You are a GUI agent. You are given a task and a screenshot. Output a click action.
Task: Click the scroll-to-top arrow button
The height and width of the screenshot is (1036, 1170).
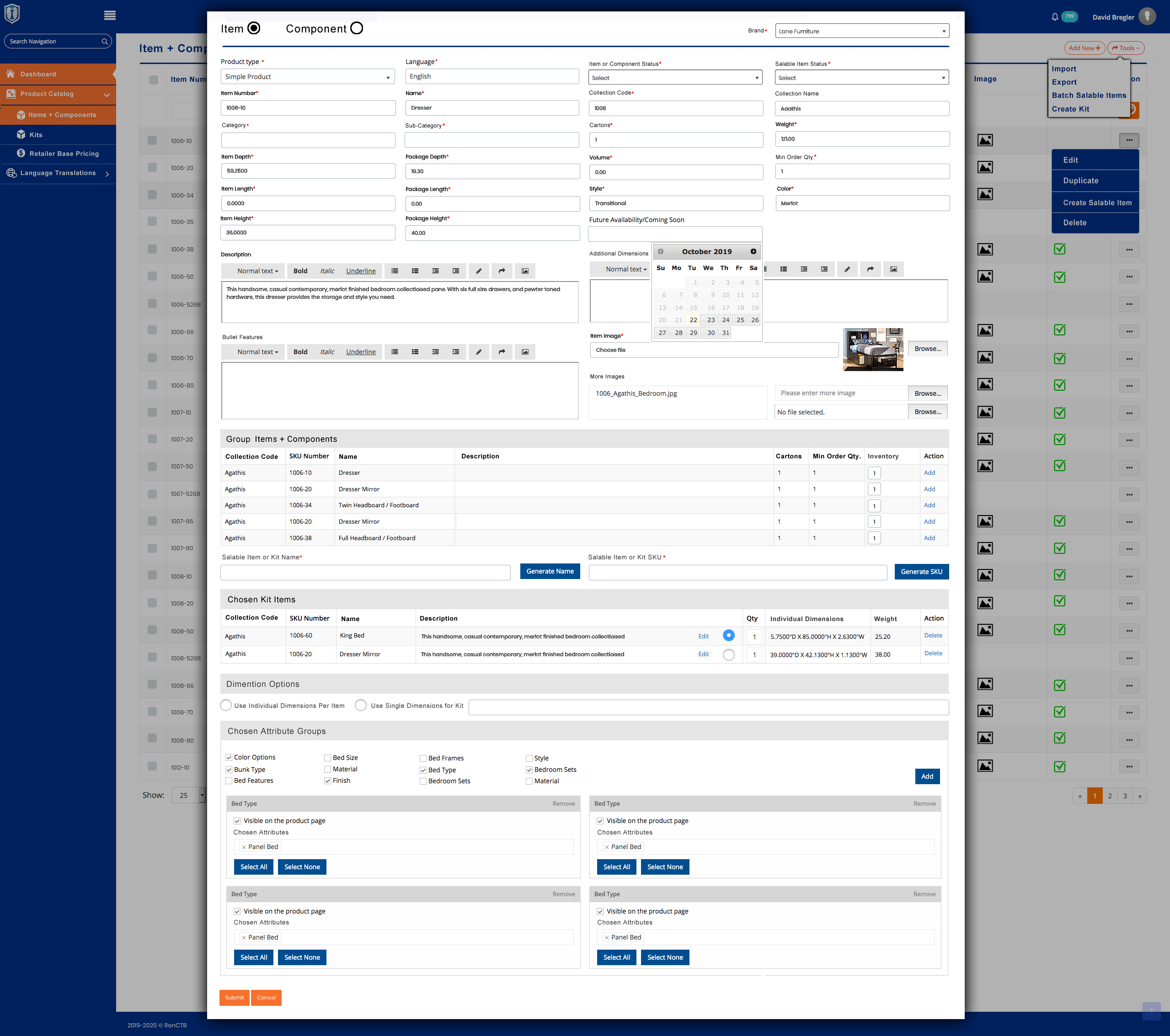[1151, 1011]
